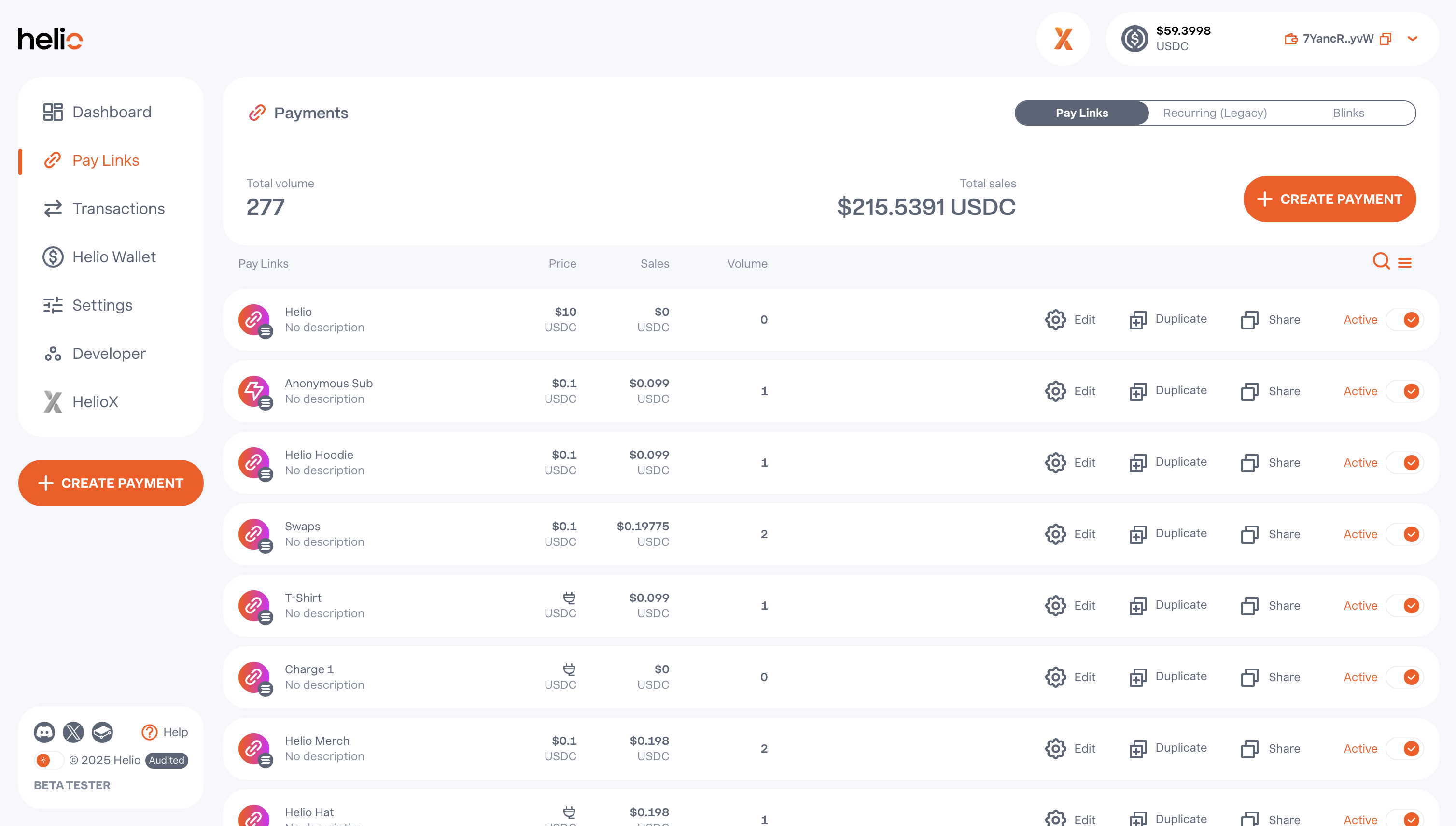Select the Pay Links tab pill
The image size is (1456, 826).
pyautogui.click(x=1082, y=113)
